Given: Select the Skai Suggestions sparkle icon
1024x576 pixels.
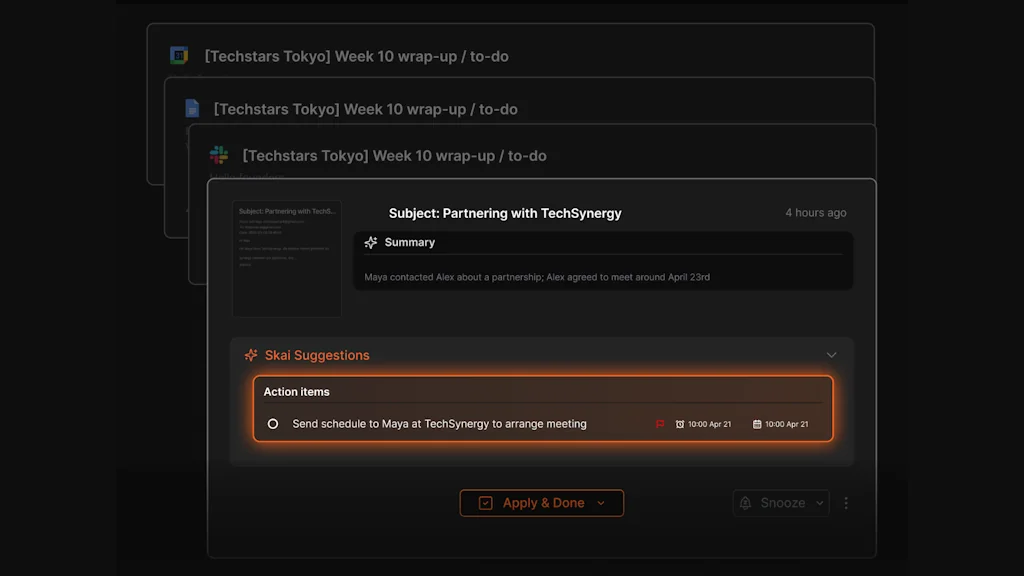Looking at the screenshot, I should 250,355.
